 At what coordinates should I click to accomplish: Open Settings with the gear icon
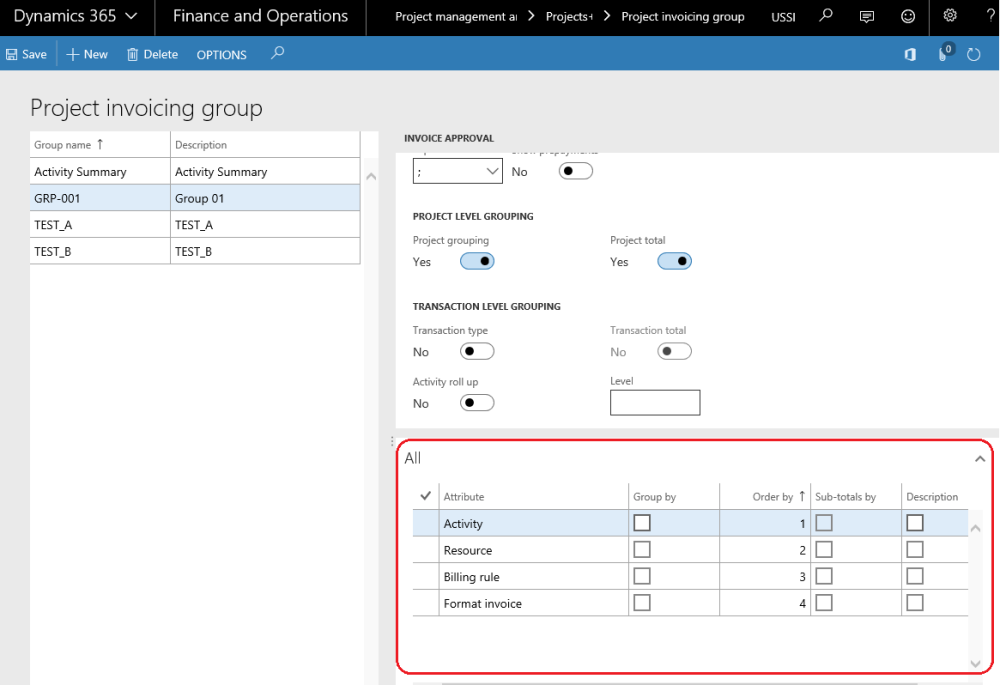(x=948, y=17)
